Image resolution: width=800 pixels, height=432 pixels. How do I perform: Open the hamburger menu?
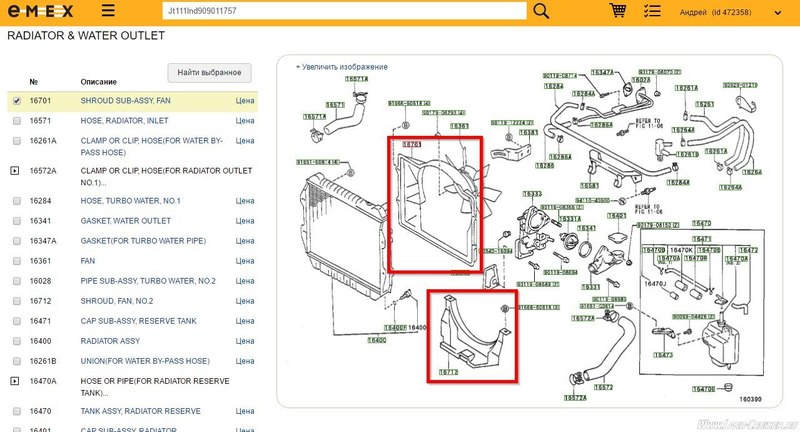[x=108, y=12]
